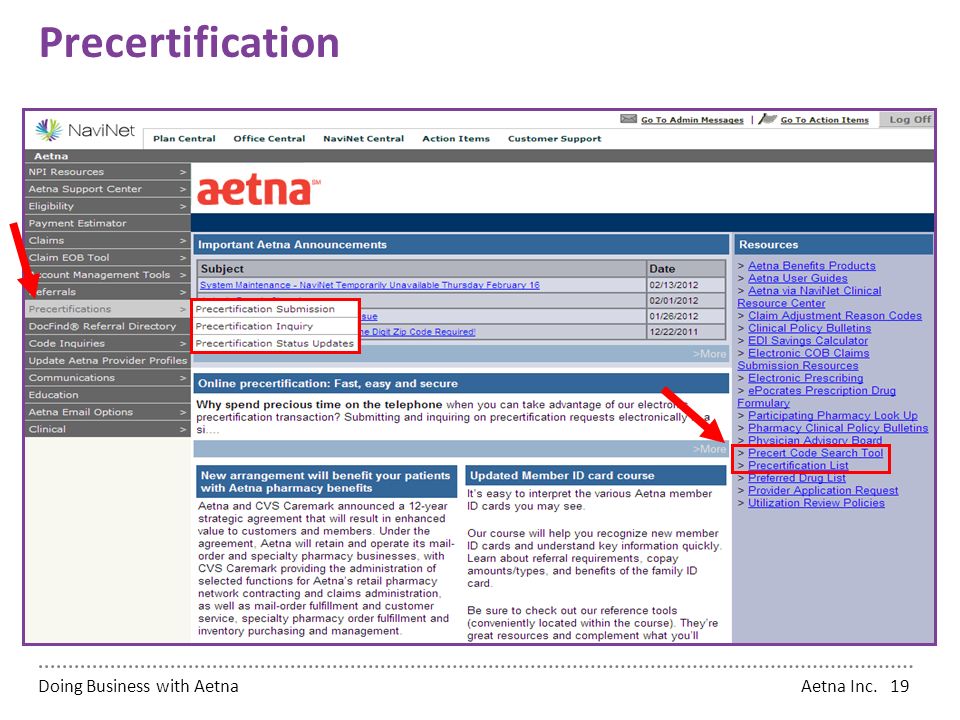Expand Claims sidebar item
Screen dimensions: 960x720
coord(107,241)
